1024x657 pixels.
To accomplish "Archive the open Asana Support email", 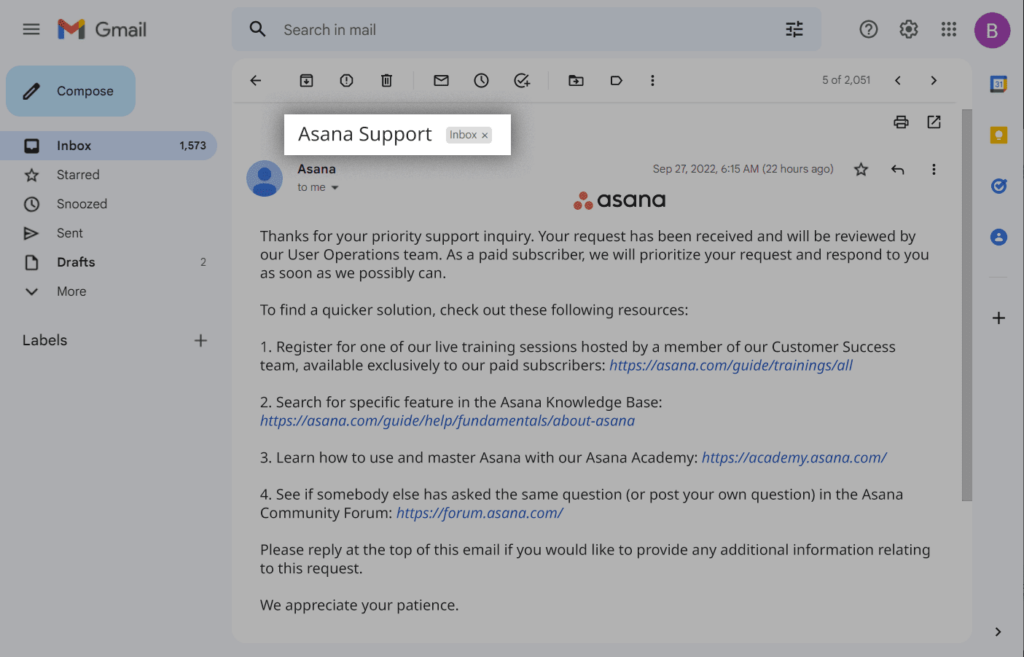I will (x=306, y=80).
